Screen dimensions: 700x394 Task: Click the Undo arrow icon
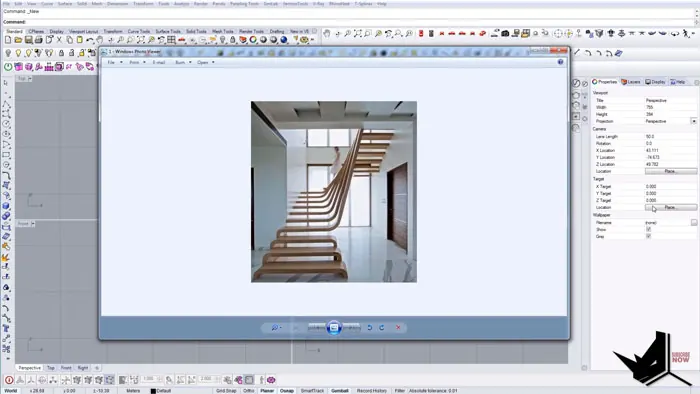pos(90,40)
